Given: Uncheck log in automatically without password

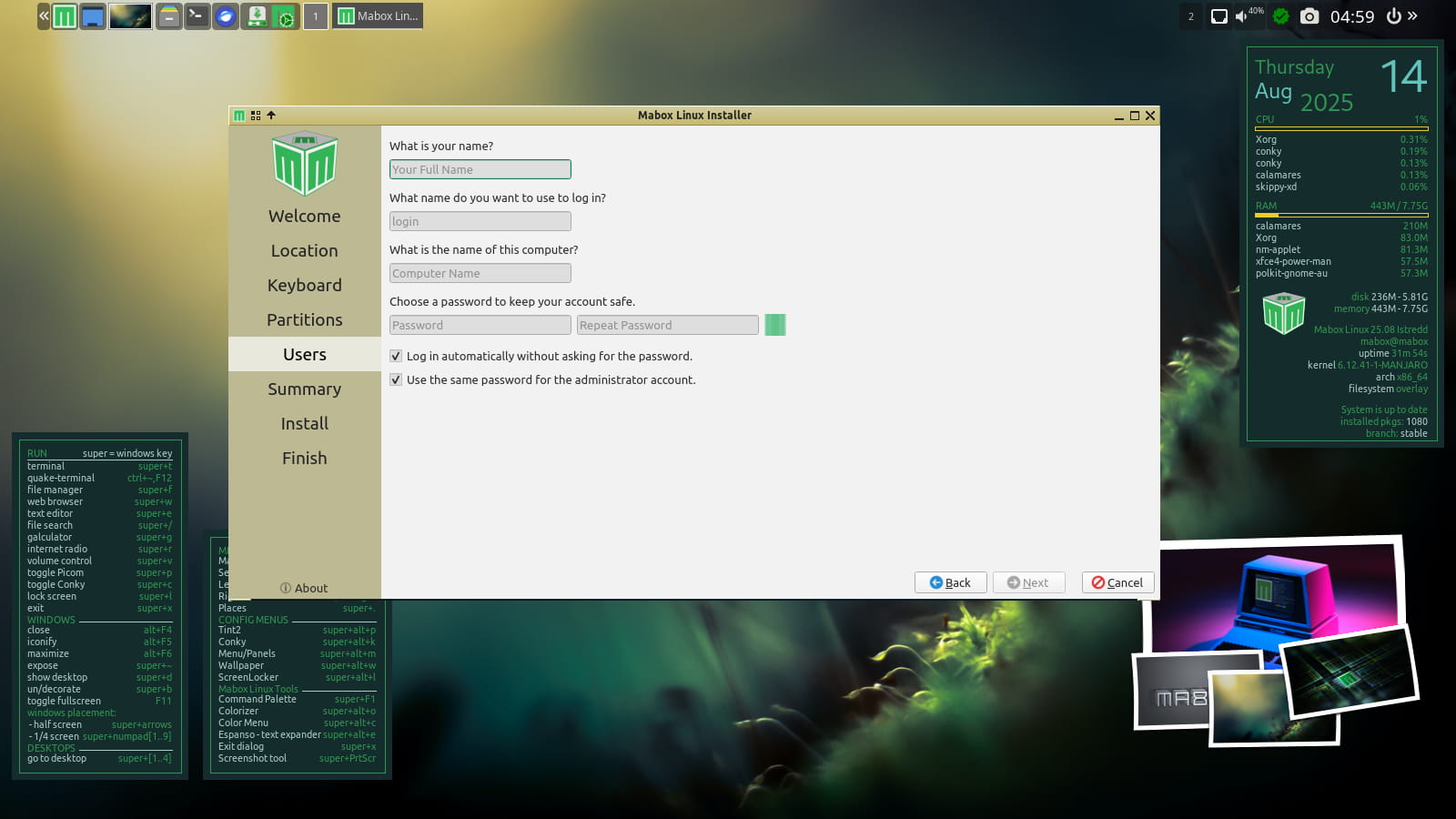Looking at the screenshot, I should click(x=396, y=357).
